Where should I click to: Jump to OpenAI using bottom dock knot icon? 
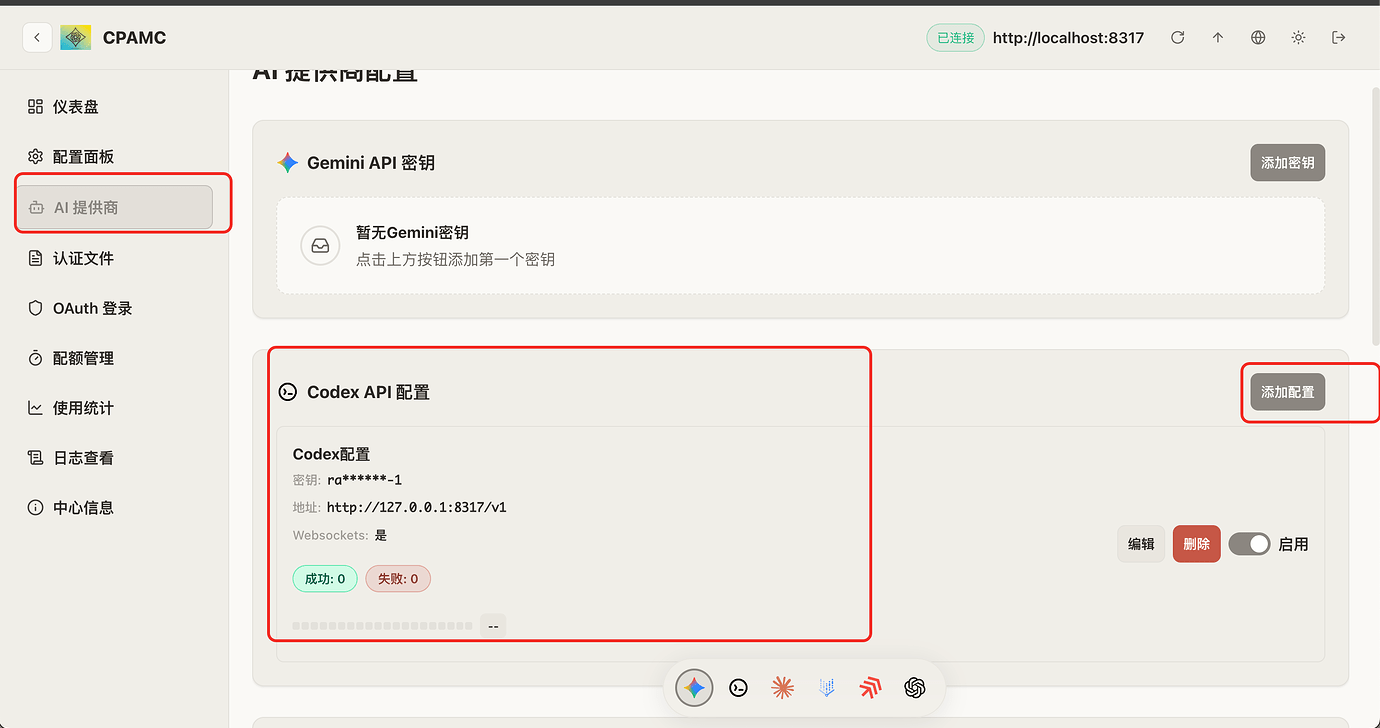click(914, 688)
